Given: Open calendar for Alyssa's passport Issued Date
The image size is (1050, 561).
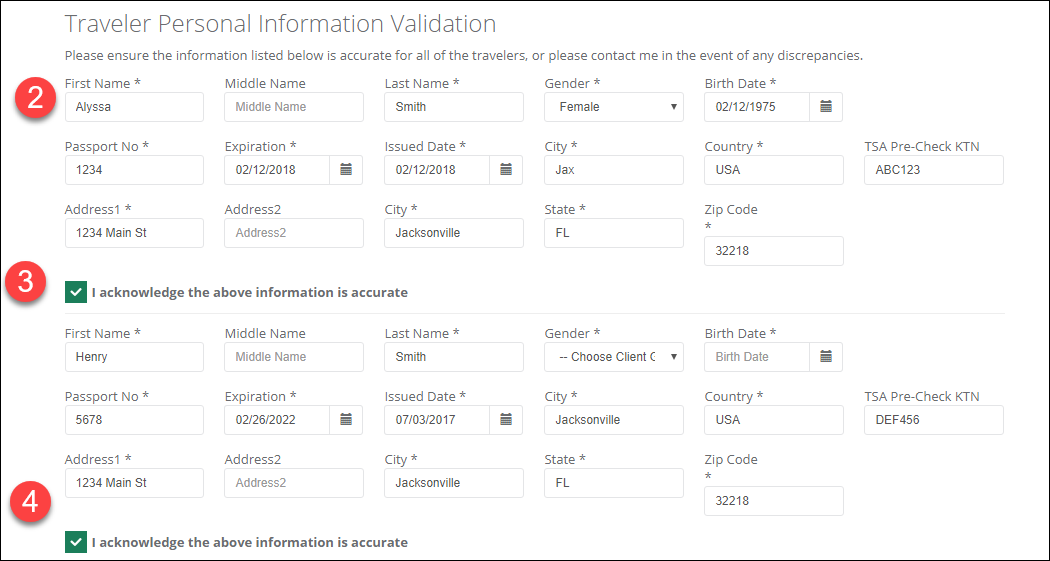Looking at the screenshot, I should pos(506,170).
